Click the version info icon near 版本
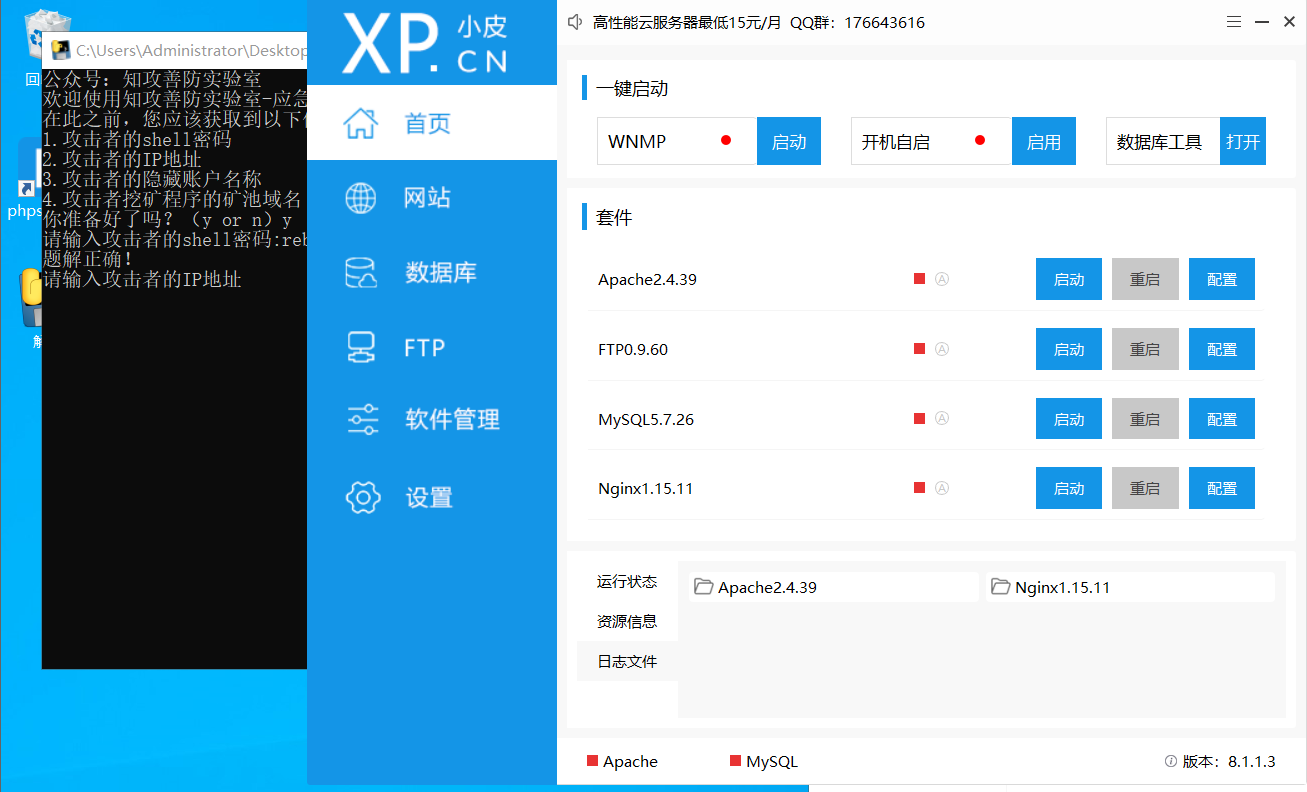This screenshot has height=792, width=1307. (1170, 761)
